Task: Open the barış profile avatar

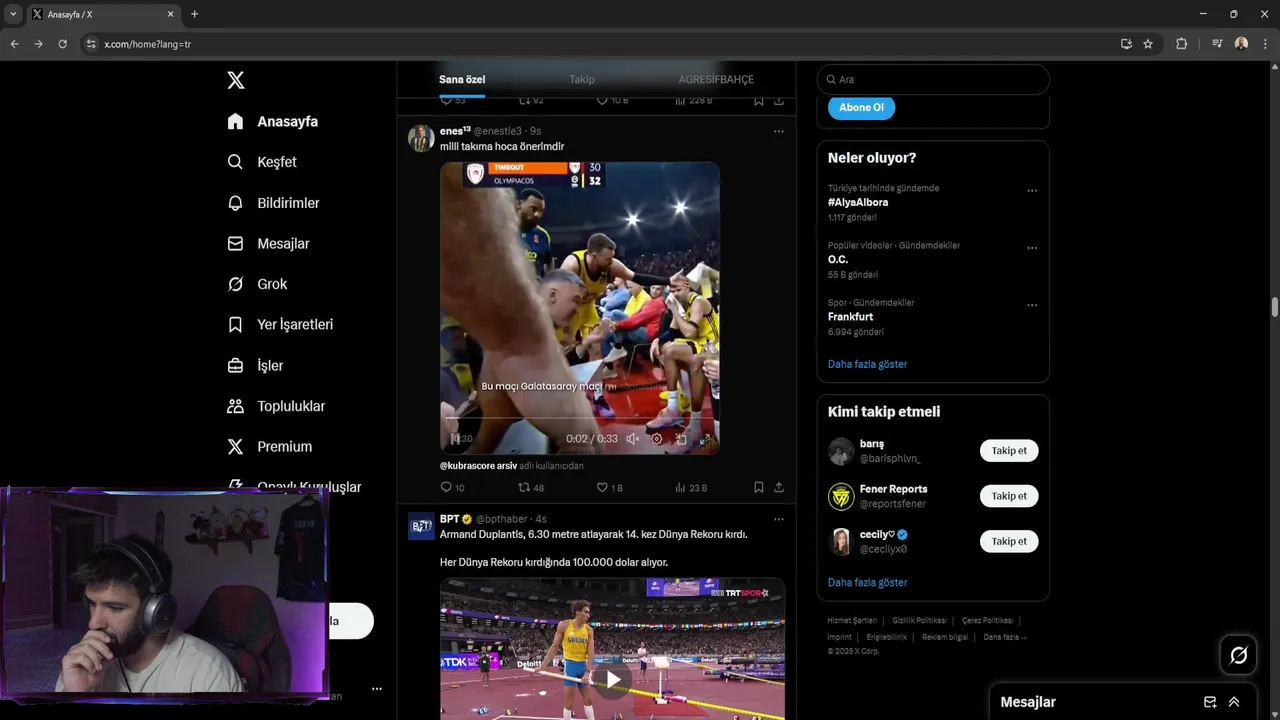Action: click(x=841, y=451)
